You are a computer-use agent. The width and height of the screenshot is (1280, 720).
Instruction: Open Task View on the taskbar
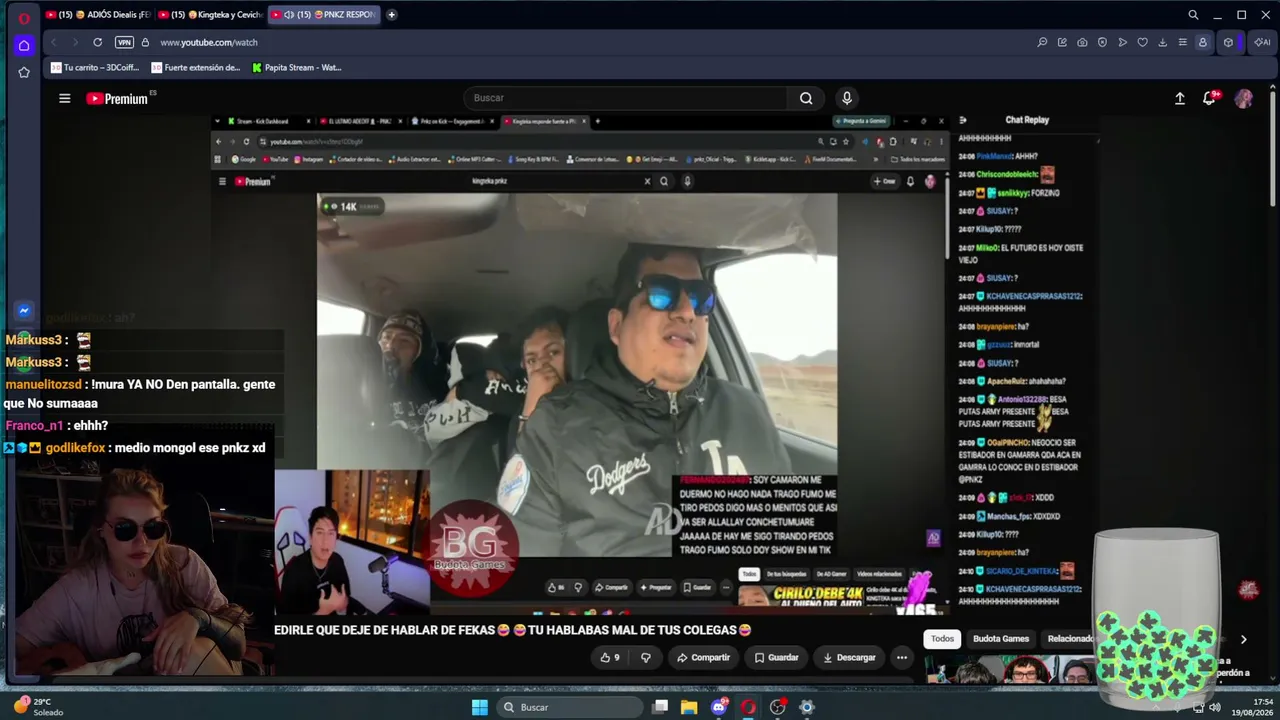[x=660, y=707]
